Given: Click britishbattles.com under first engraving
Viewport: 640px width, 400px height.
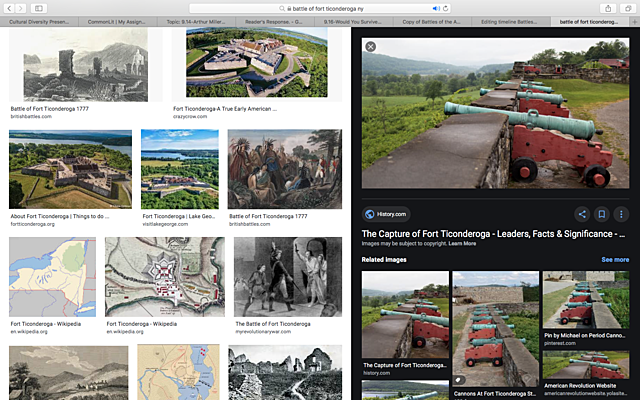Looking at the screenshot, I should pos(31,116).
